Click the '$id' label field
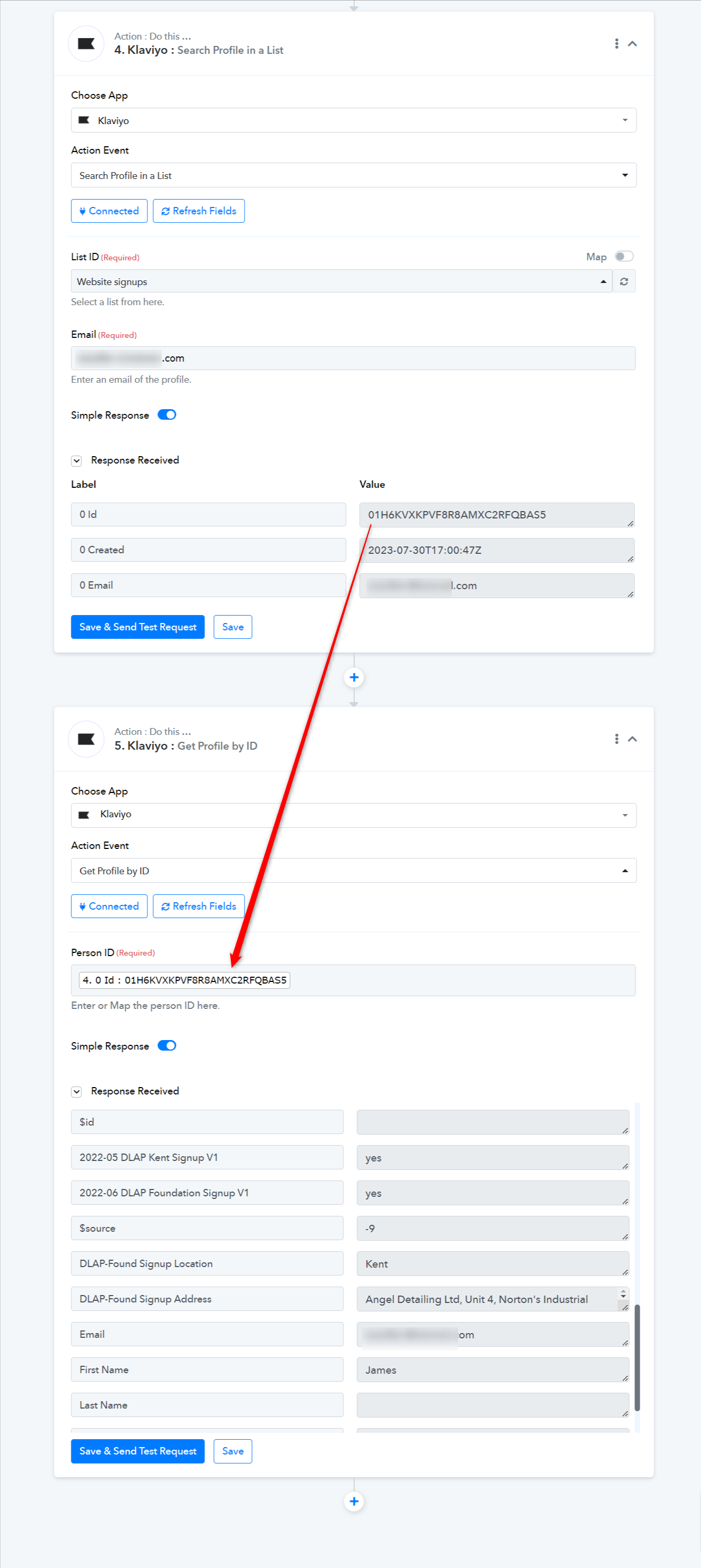 click(x=207, y=1122)
